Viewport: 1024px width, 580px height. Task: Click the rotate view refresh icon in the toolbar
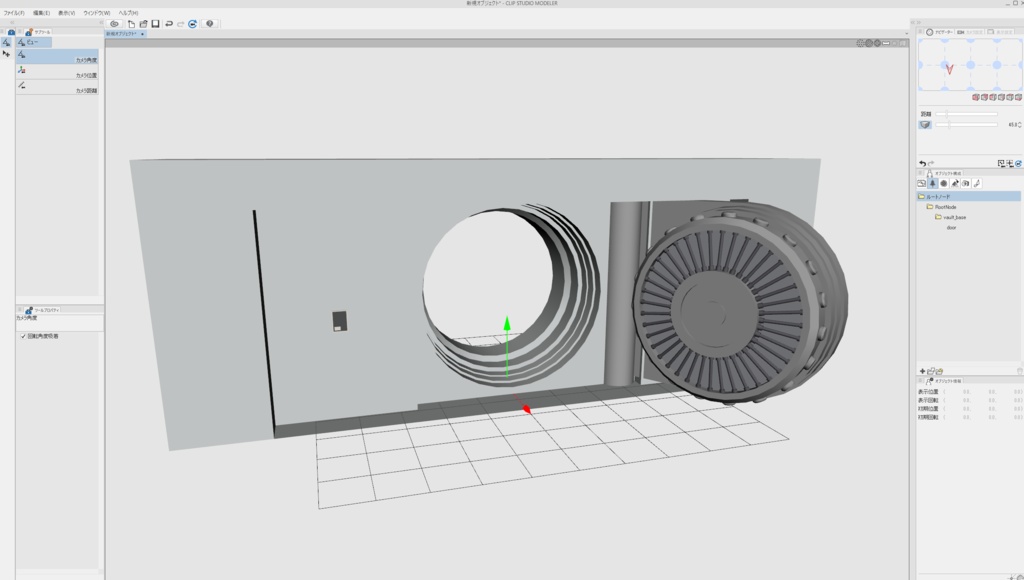point(192,24)
